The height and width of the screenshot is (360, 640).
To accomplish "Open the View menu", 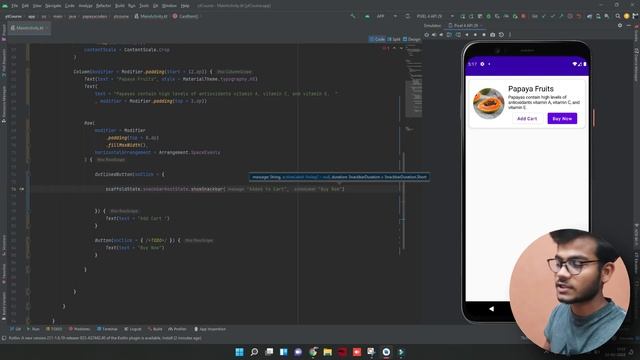I will coord(37,6).
